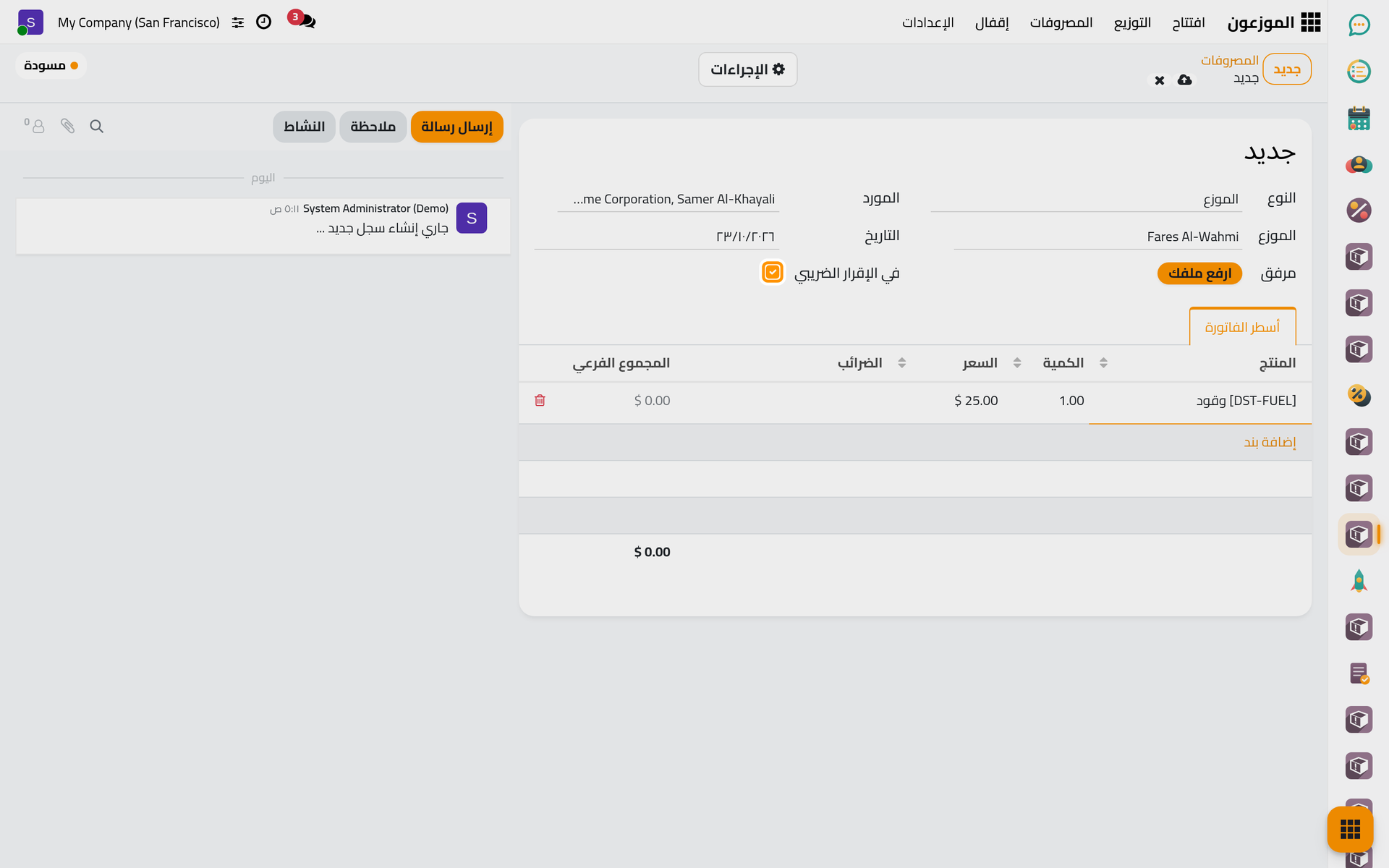Open the الموزع field showing Fares Al-Wahmi
The image size is (1389, 868).
pos(1097,237)
